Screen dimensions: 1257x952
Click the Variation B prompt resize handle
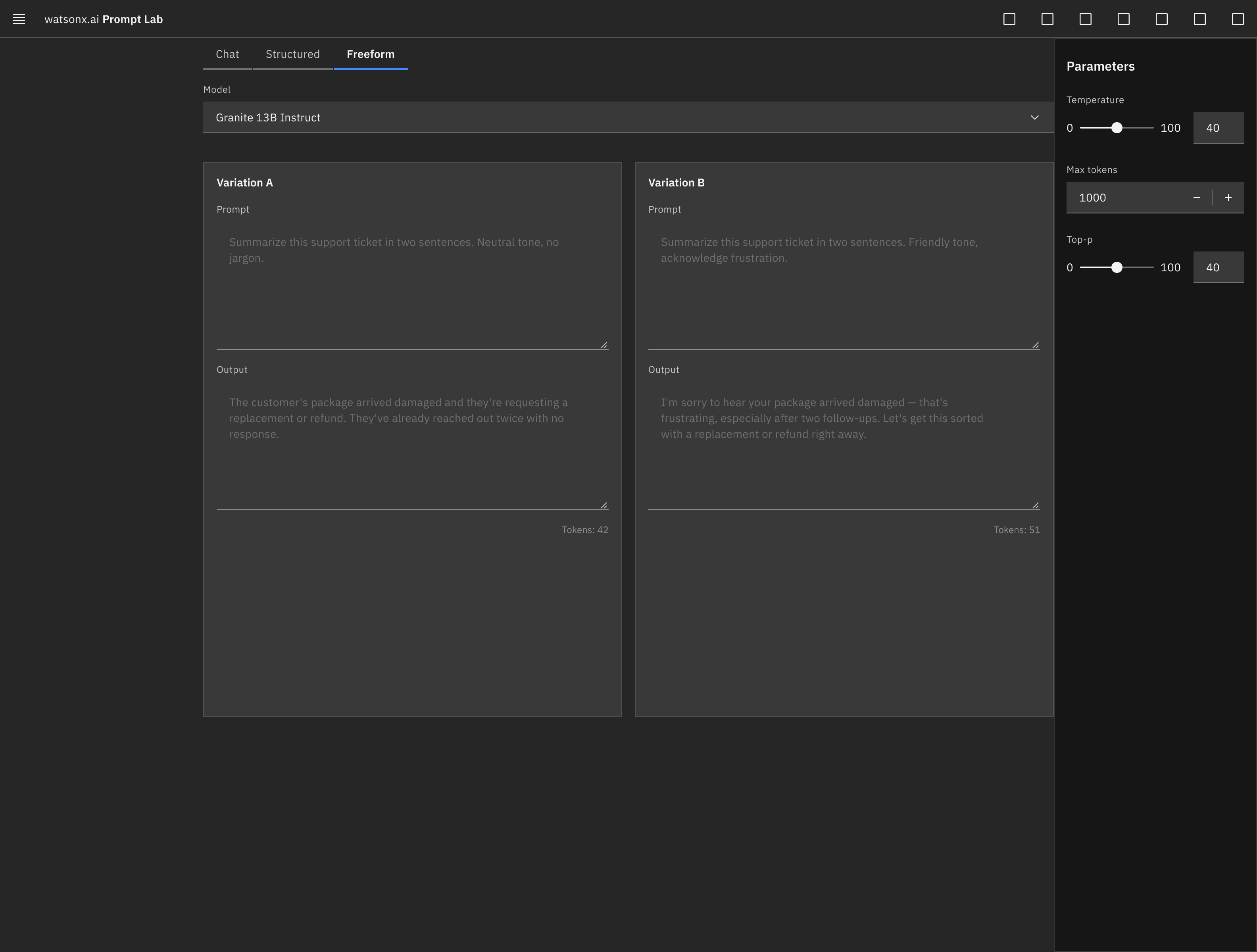[1035, 345]
